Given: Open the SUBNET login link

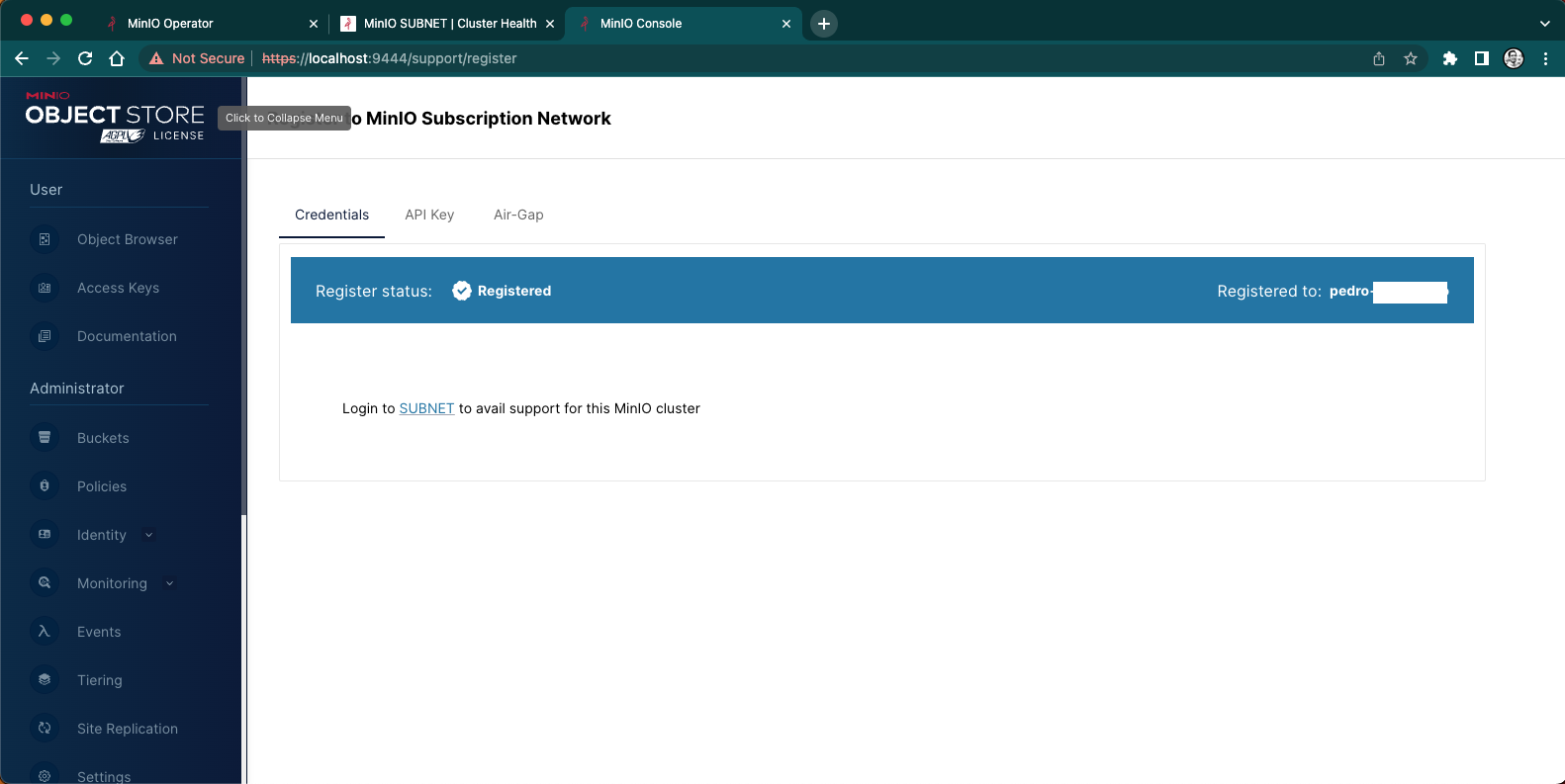Looking at the screenshot, I should pyautogui.click(x=426, y=408).
